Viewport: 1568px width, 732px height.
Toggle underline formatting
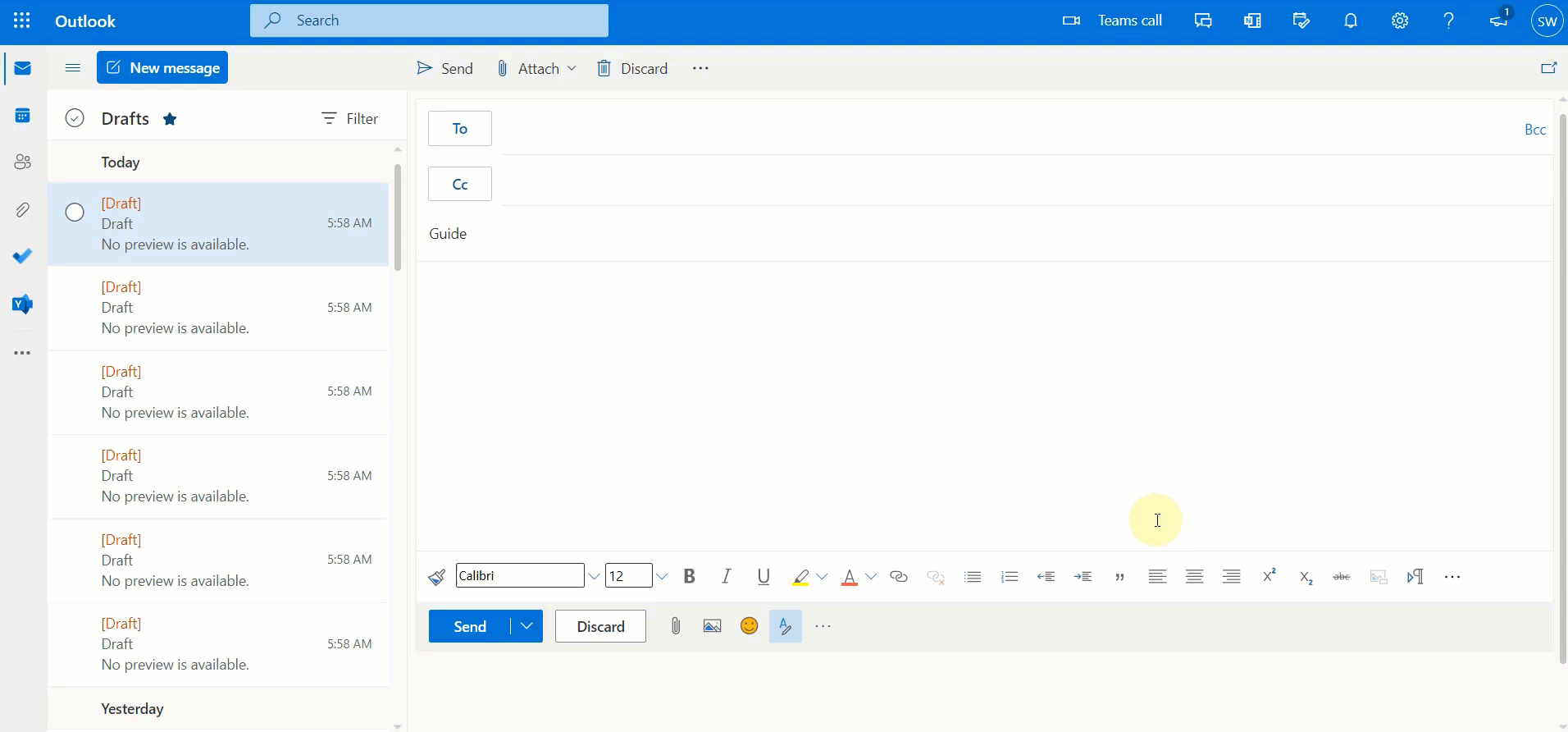[764, 576]
